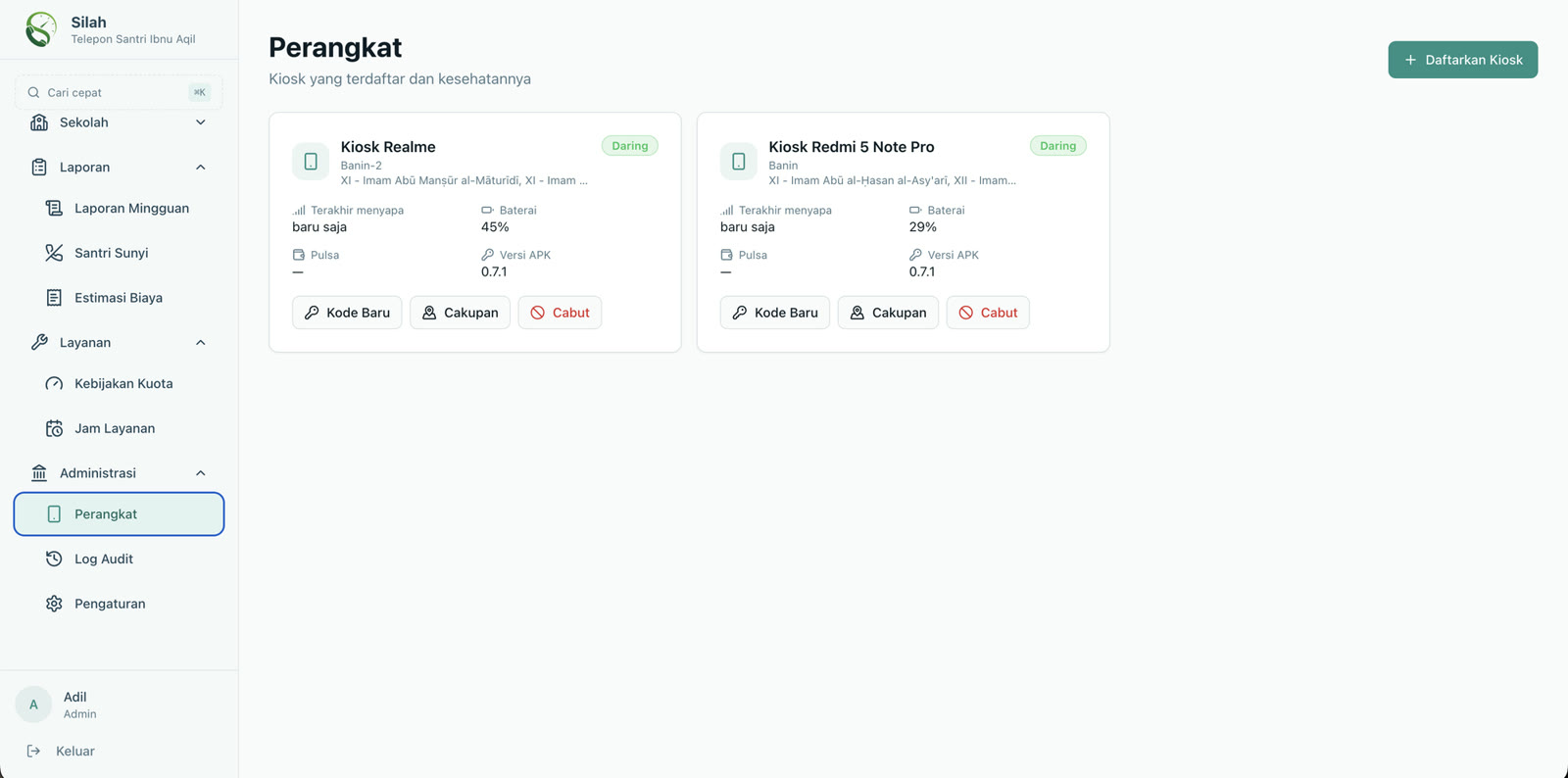
Task: Open Cakupan for Kiosk Realme
Action: pyautogui.click(x=460, y=313)
